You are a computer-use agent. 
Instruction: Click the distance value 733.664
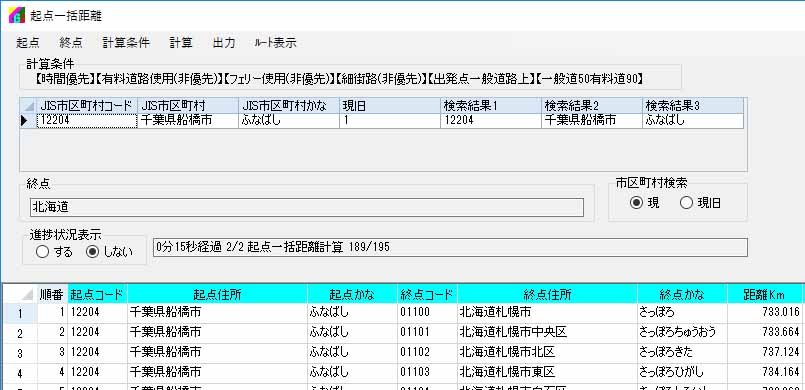pyautogui.click(x=764, y=333)
